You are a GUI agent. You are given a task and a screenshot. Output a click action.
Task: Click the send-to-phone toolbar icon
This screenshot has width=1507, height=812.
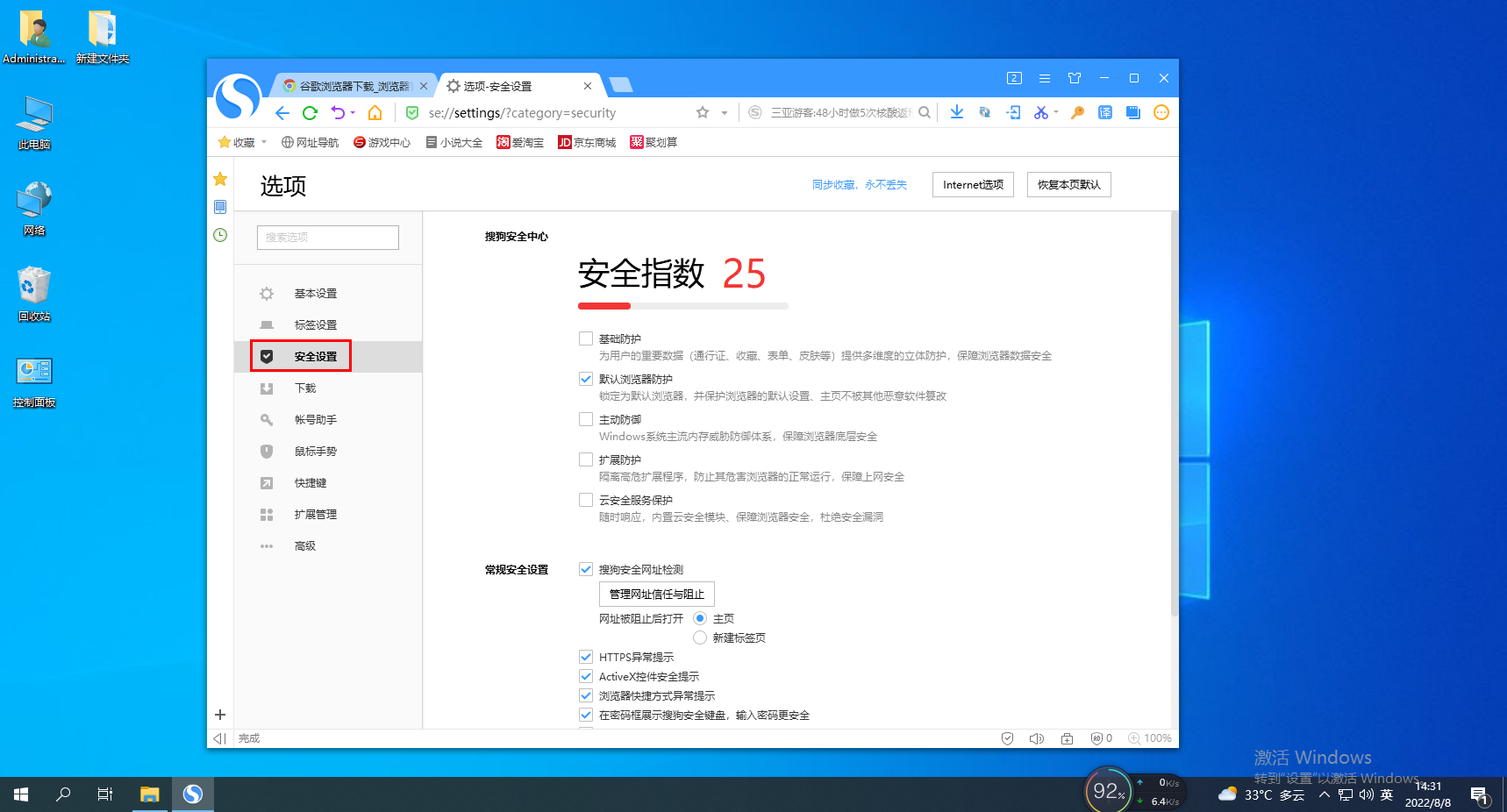click(1013, 112)
